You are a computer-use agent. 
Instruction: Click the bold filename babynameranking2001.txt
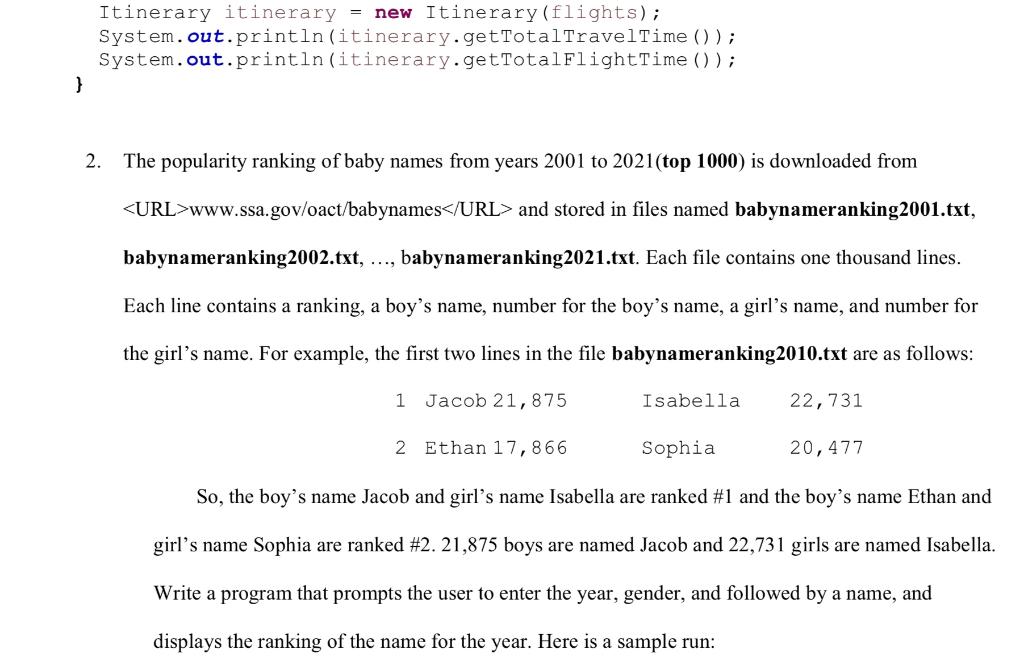pyautogui.click(x=852, y=210)
